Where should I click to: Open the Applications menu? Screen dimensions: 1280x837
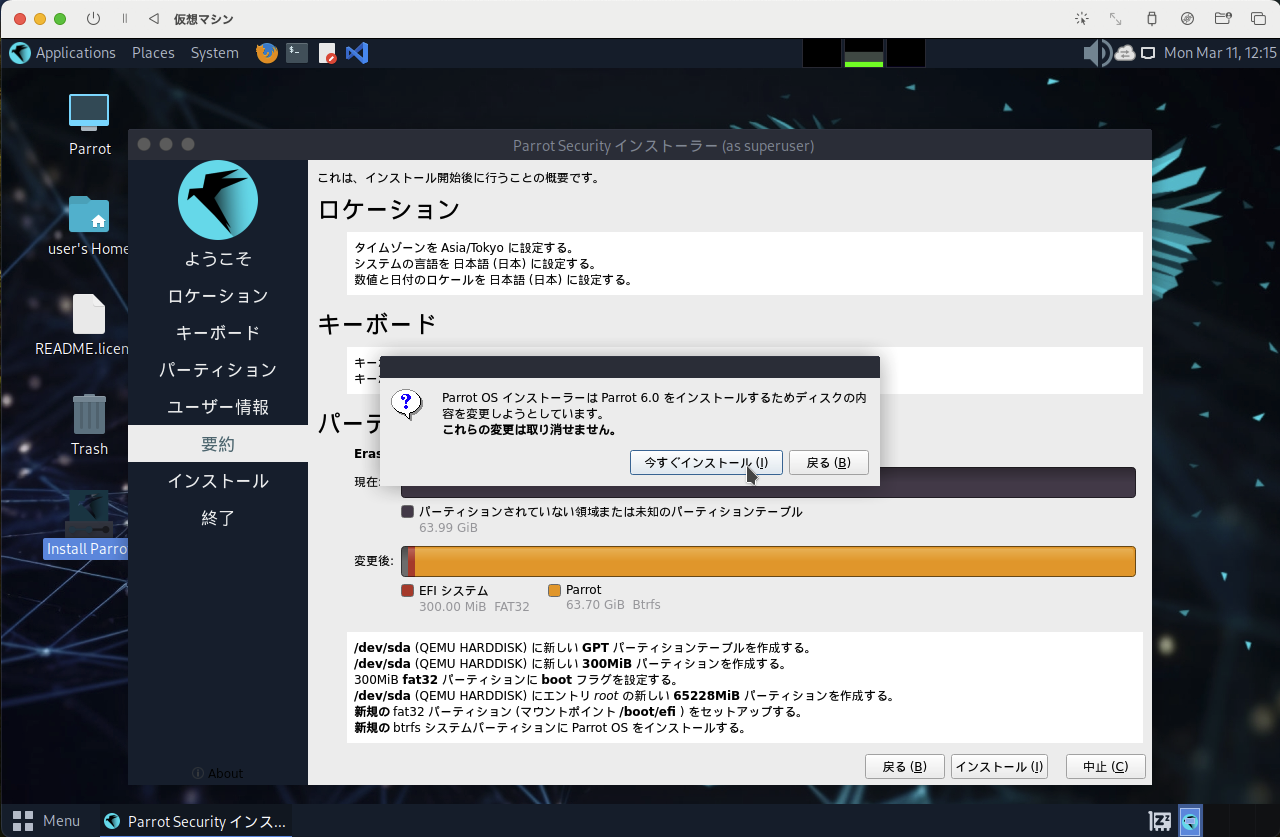click(x=76, y=53)
